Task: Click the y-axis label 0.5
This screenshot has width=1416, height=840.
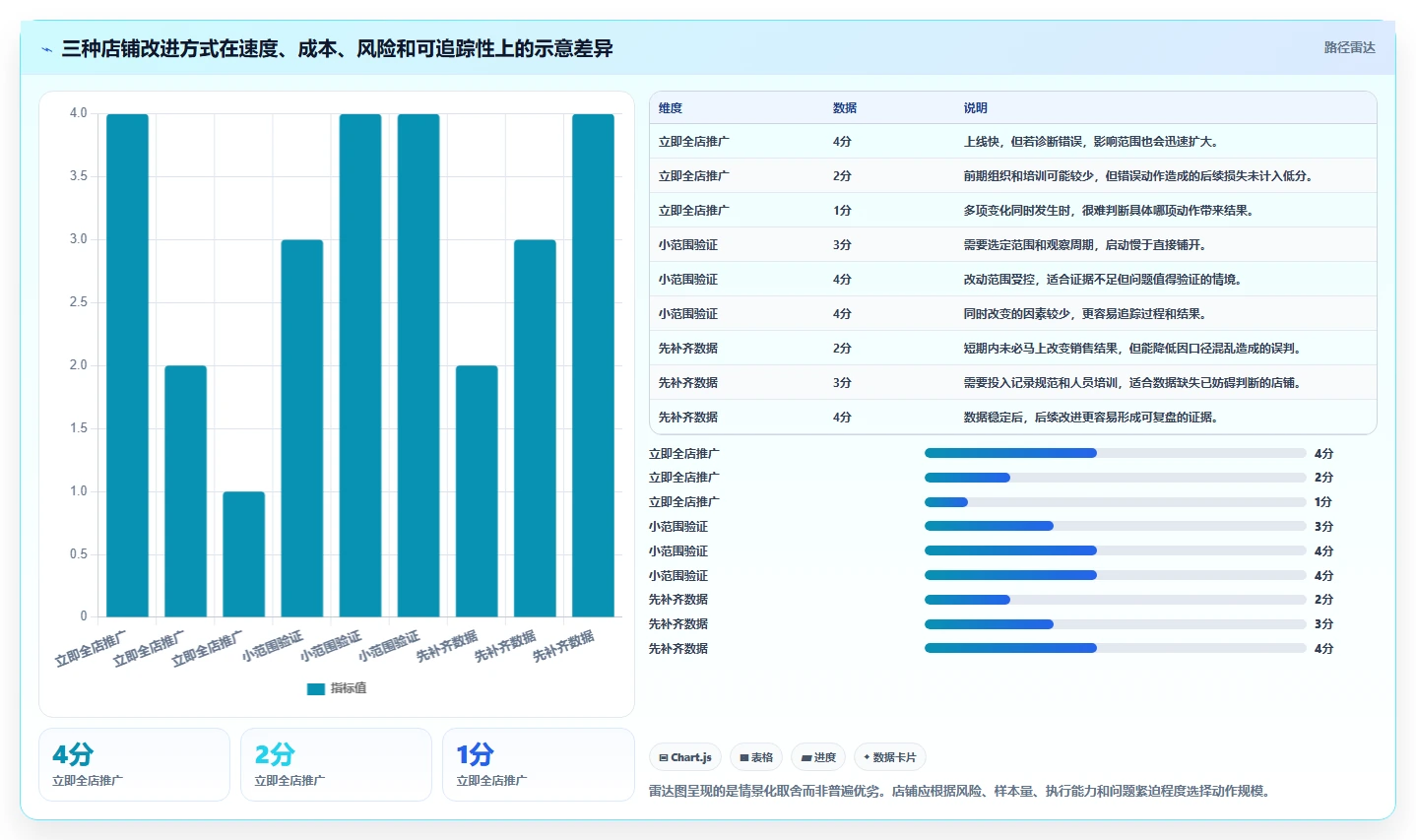Action: [78, 554]
